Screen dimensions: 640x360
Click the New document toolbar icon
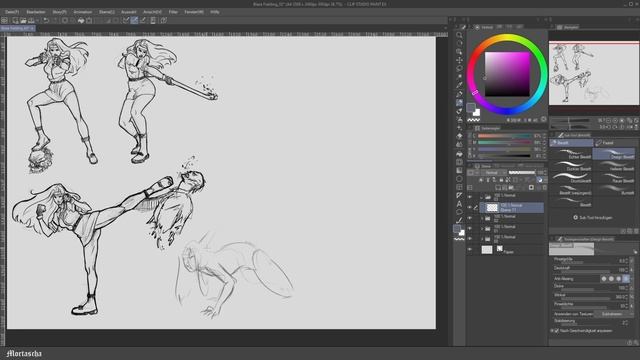15,20
